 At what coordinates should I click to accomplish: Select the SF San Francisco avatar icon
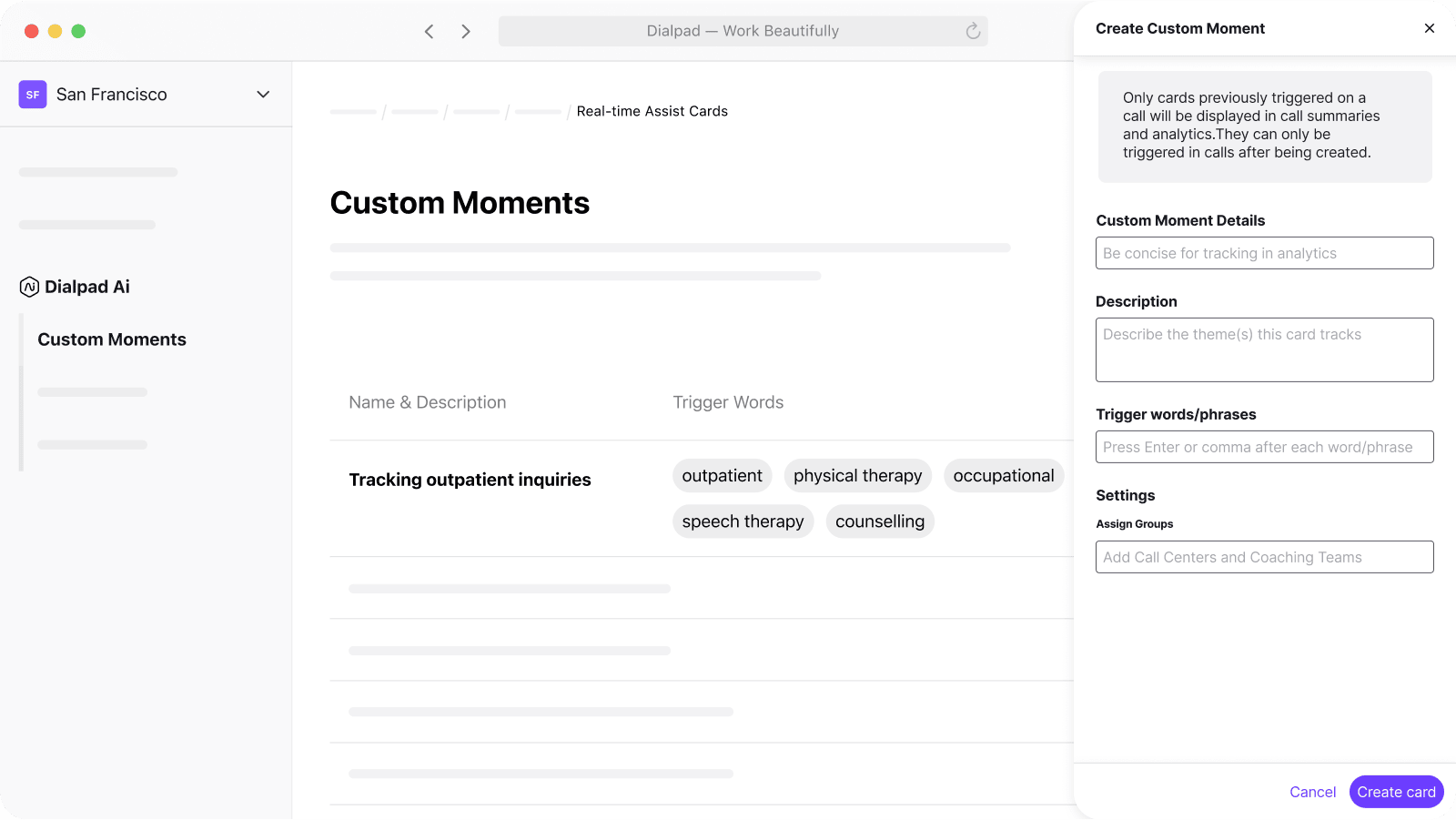click(32, 94)
